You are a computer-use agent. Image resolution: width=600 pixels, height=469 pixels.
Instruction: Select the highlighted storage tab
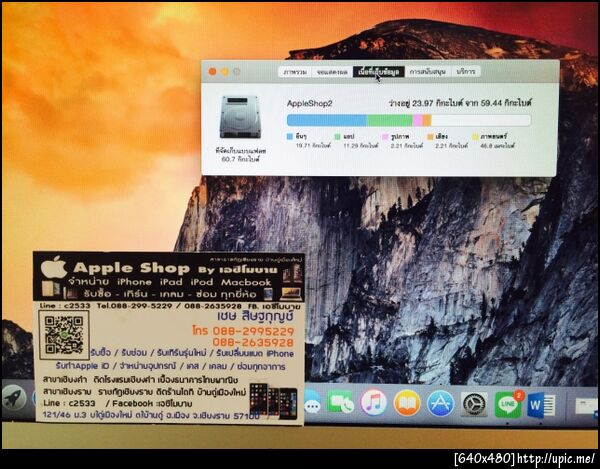(378, 72)
